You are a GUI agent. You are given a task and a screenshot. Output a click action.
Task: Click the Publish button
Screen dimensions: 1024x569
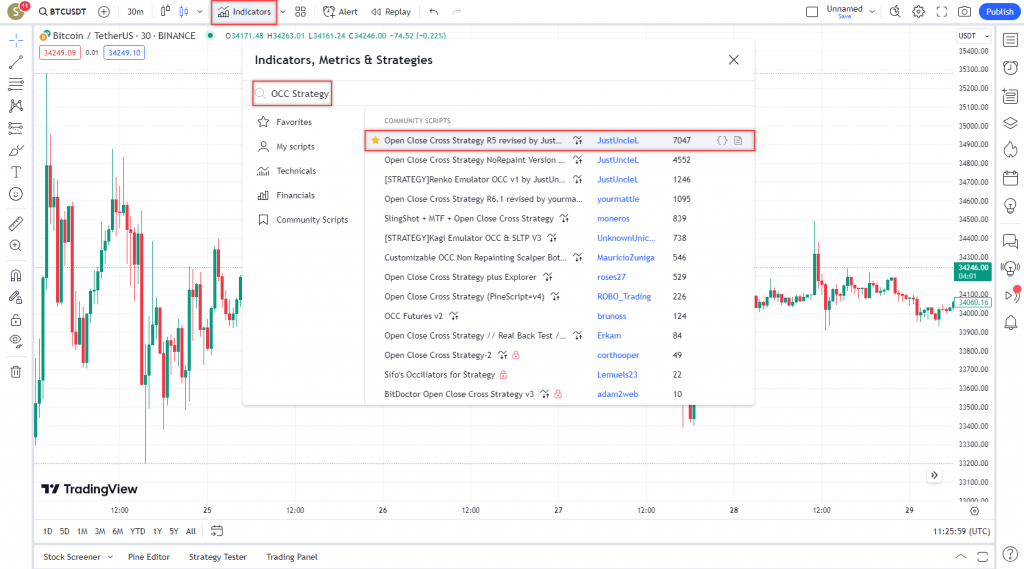coord(999,12)
